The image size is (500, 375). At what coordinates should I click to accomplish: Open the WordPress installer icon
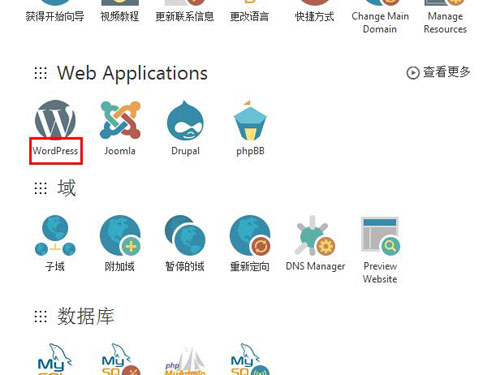click(55, 119)
